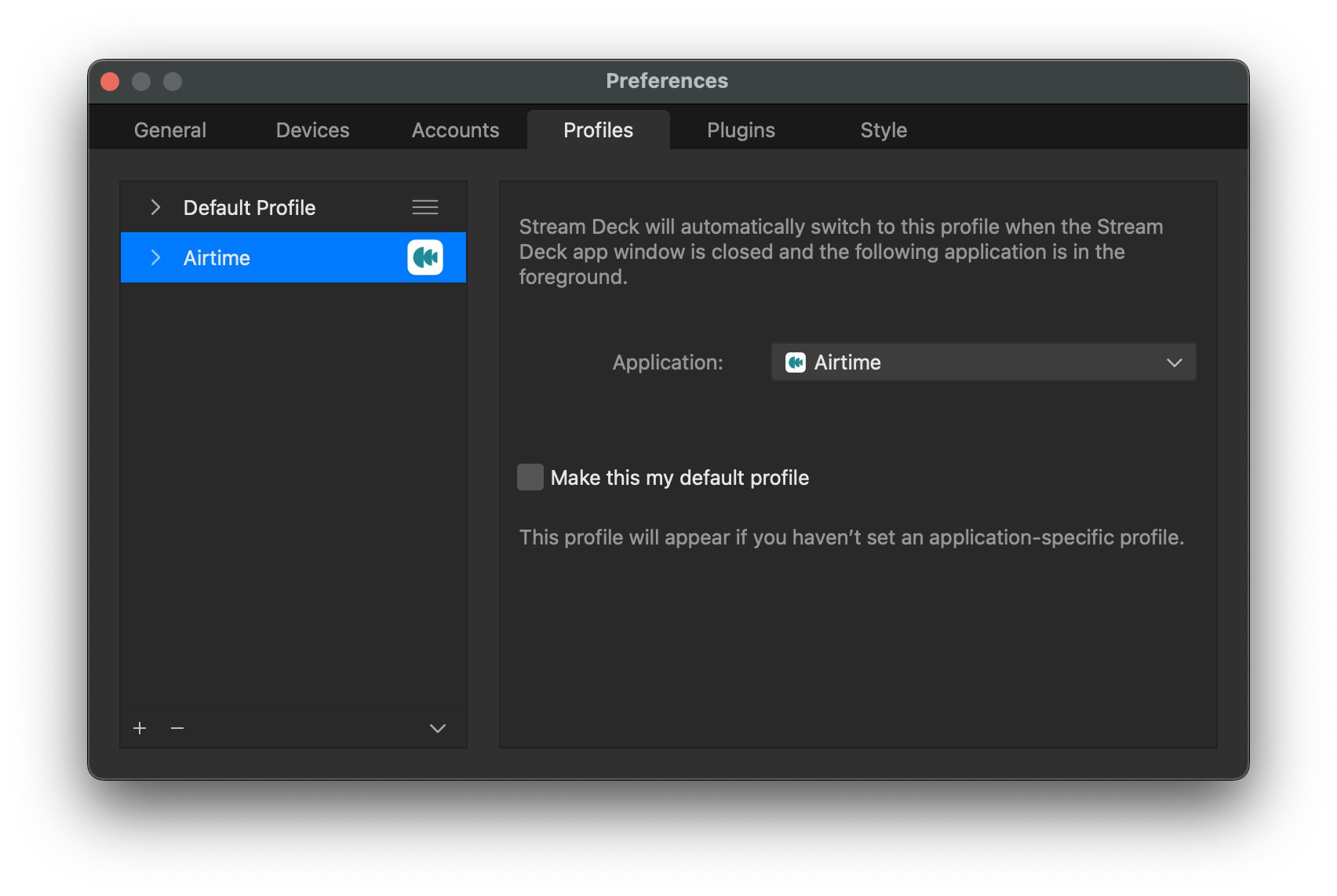Open the Devices preferences tab
This screenshot has height=896, width=1337.
(x=311, y=129)
